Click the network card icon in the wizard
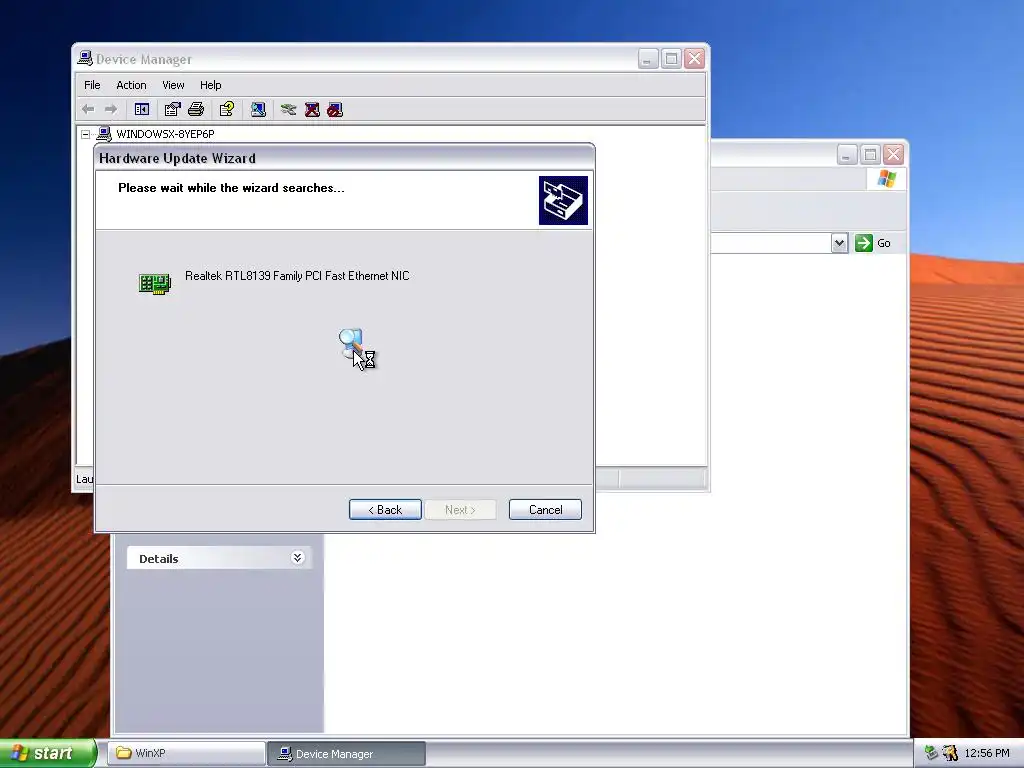 [155, 283]
